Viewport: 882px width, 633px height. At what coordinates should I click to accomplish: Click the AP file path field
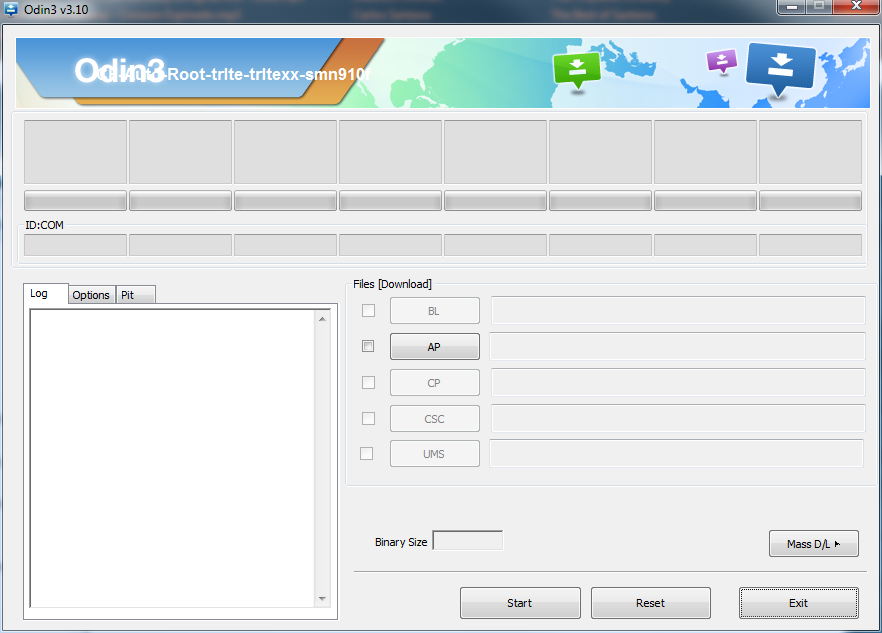pyautogui.click(x=677, y=346)
